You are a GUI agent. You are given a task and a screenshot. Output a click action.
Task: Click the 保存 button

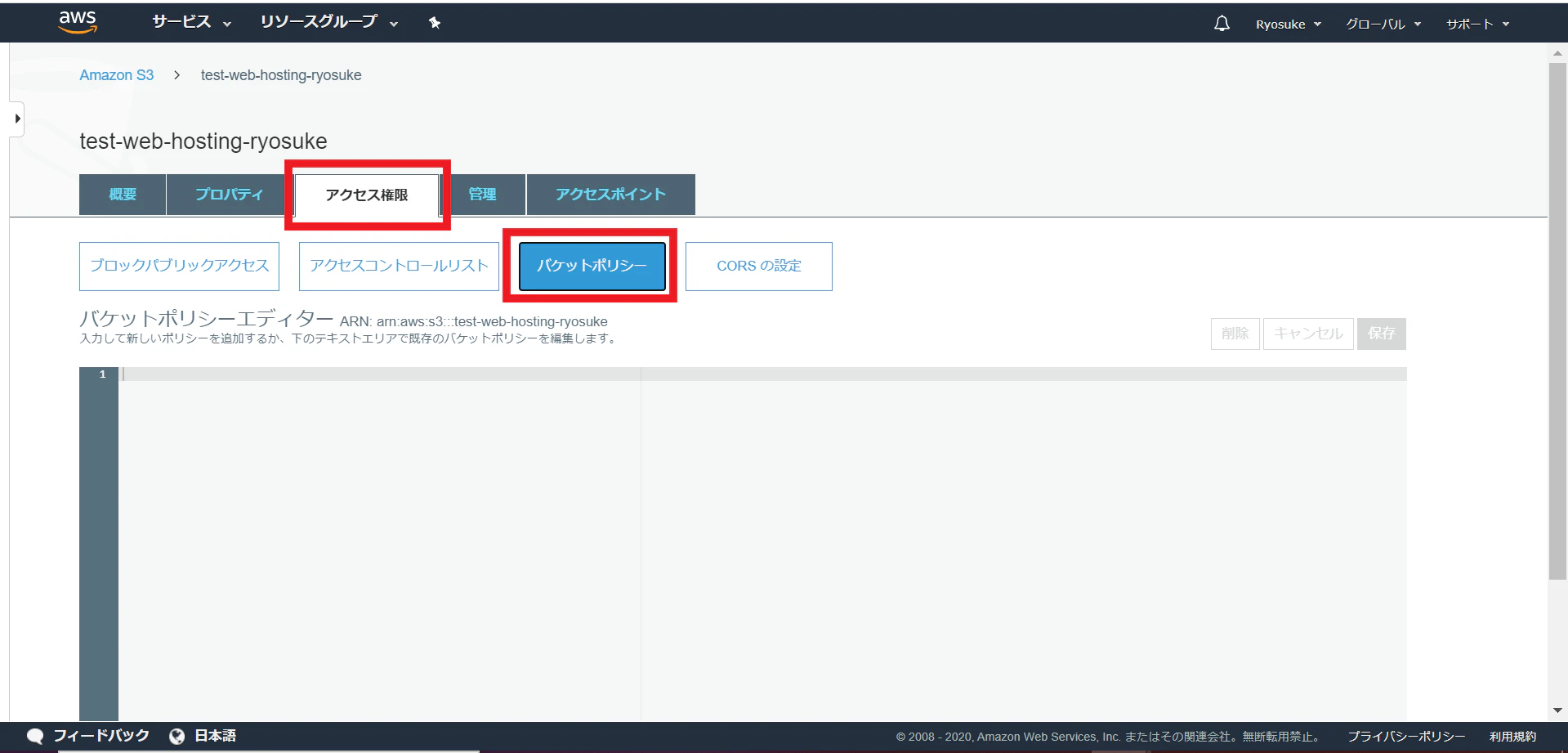1382,334
